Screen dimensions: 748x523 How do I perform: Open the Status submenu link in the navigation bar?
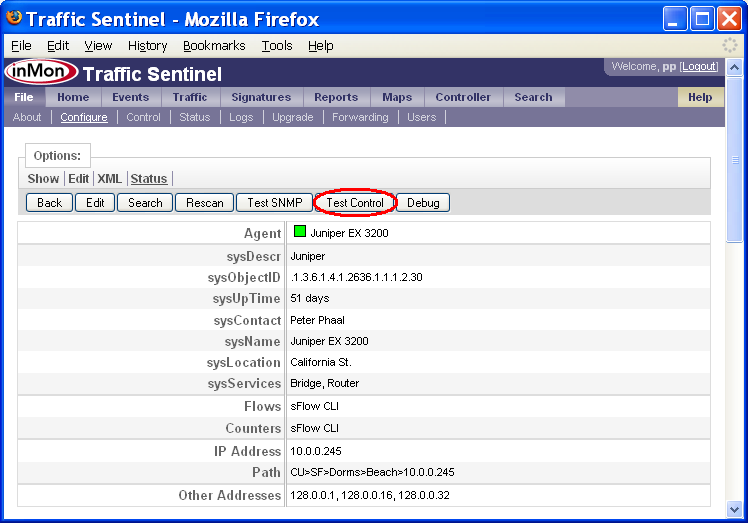coord(195,117)
